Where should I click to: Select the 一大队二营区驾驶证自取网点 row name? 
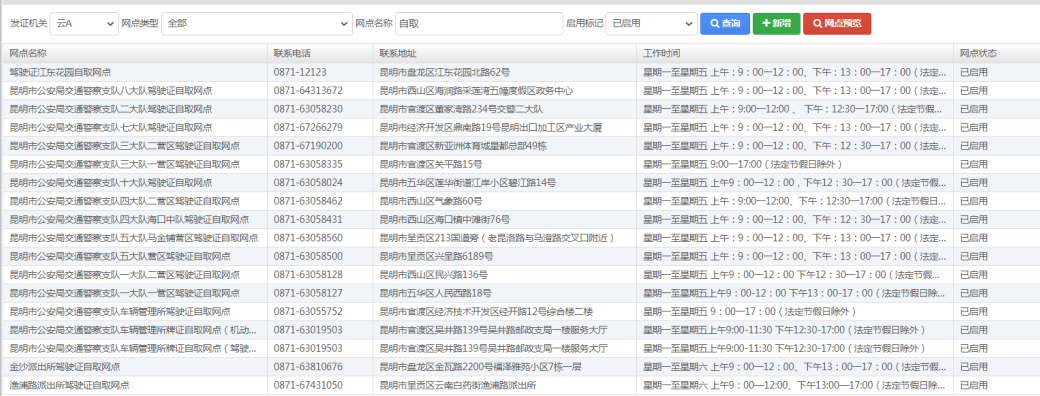(125, 275)
